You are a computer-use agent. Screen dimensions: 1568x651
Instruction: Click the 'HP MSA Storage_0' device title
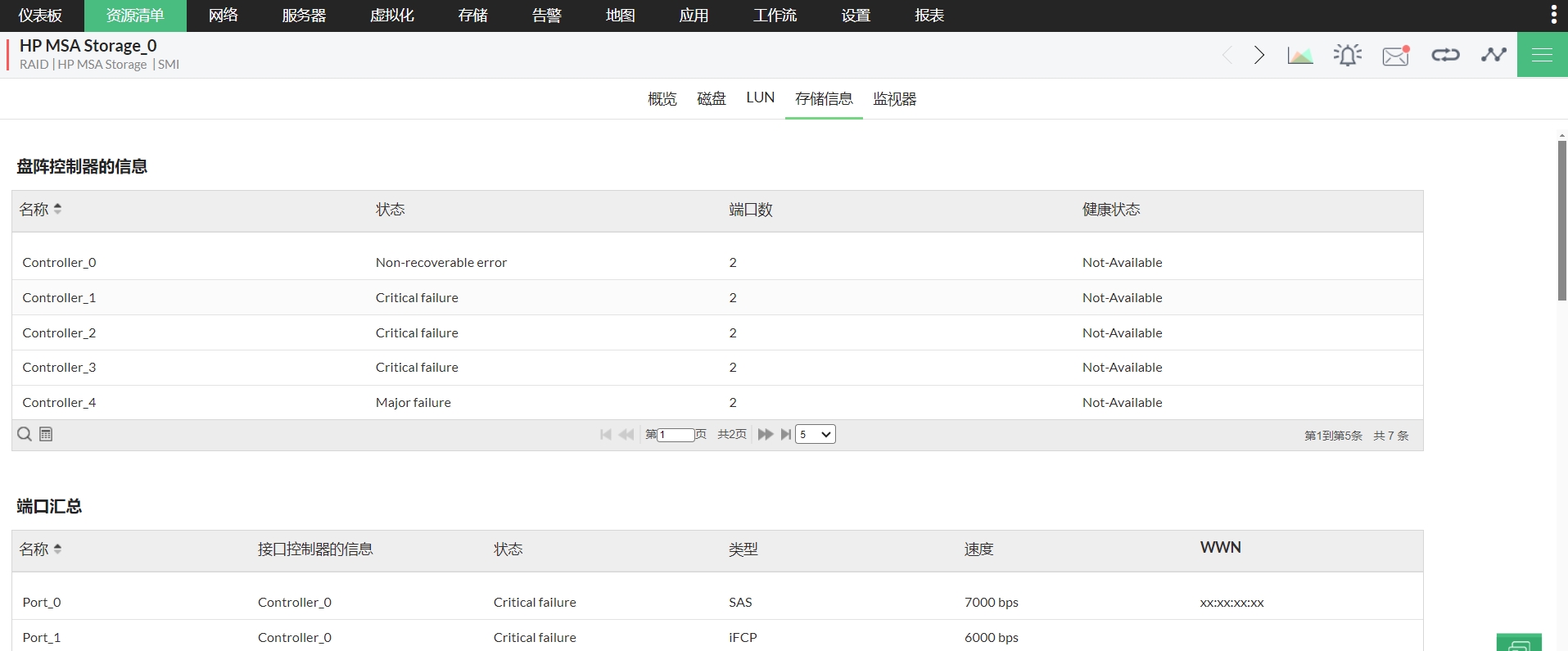[x=88, y=46]
